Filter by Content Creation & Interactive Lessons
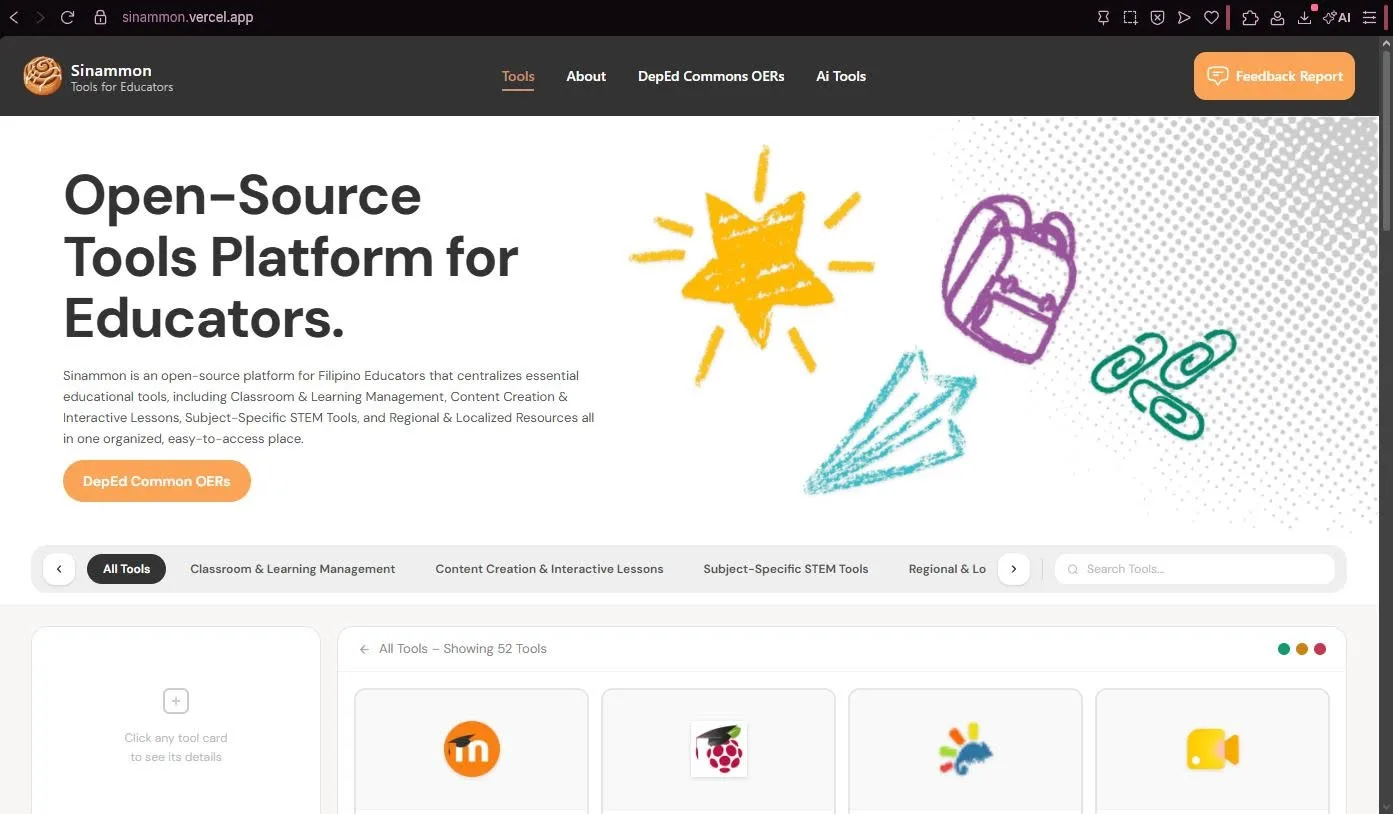 pos(549,569)
